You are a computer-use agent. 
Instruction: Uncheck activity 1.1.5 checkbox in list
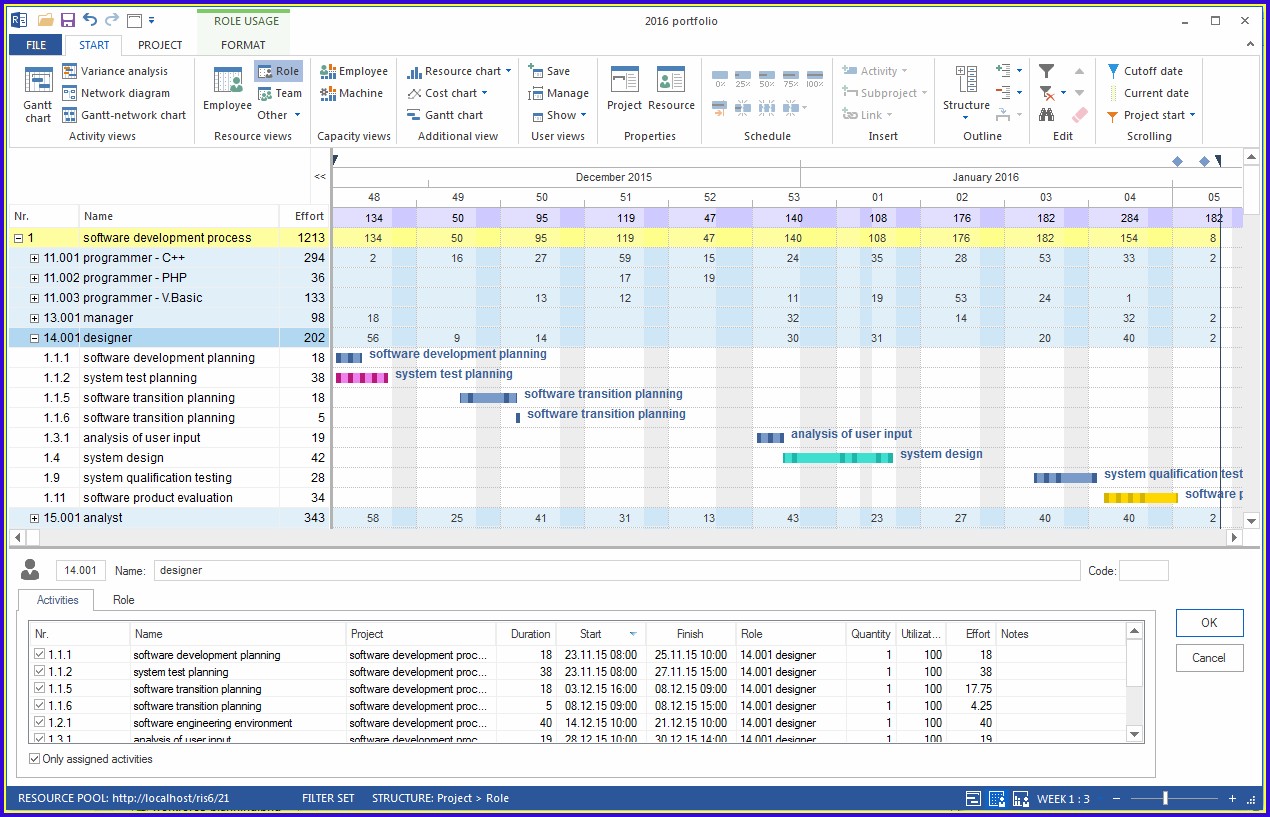click(x=40, y=689)
